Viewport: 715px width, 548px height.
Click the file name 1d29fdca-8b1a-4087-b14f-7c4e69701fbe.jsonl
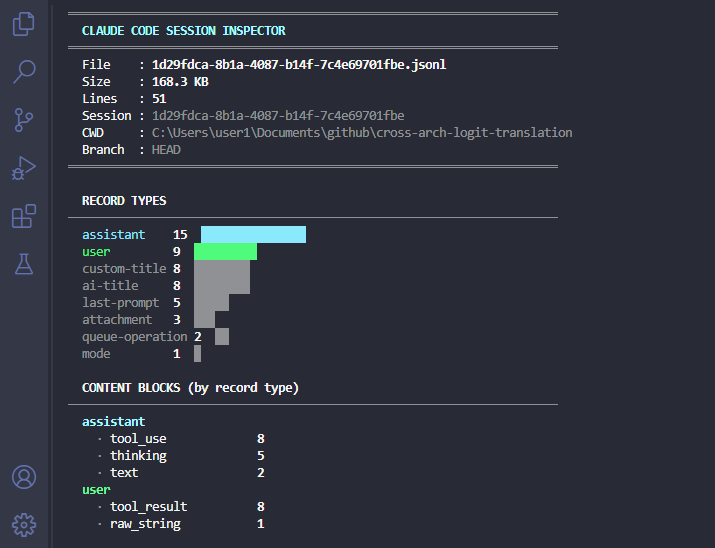point(299,65)
